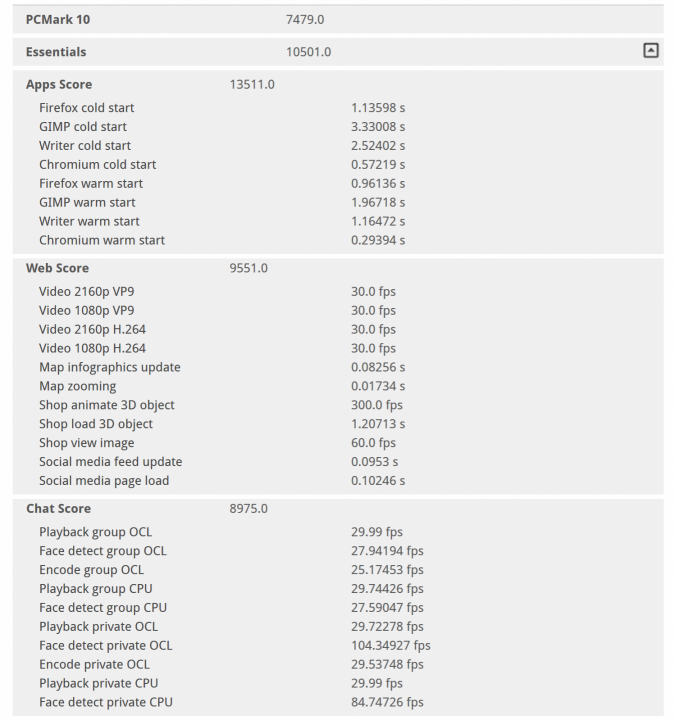Screen dimensions: 675x720
Task: Click the Apps Score heading
Action: 59,85
